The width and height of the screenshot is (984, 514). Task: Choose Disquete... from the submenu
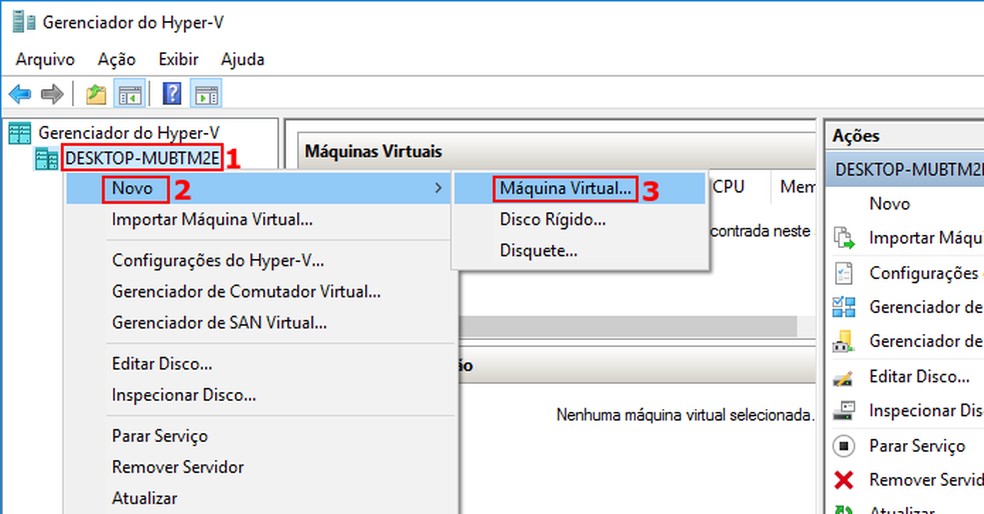[x=580, y=251]
